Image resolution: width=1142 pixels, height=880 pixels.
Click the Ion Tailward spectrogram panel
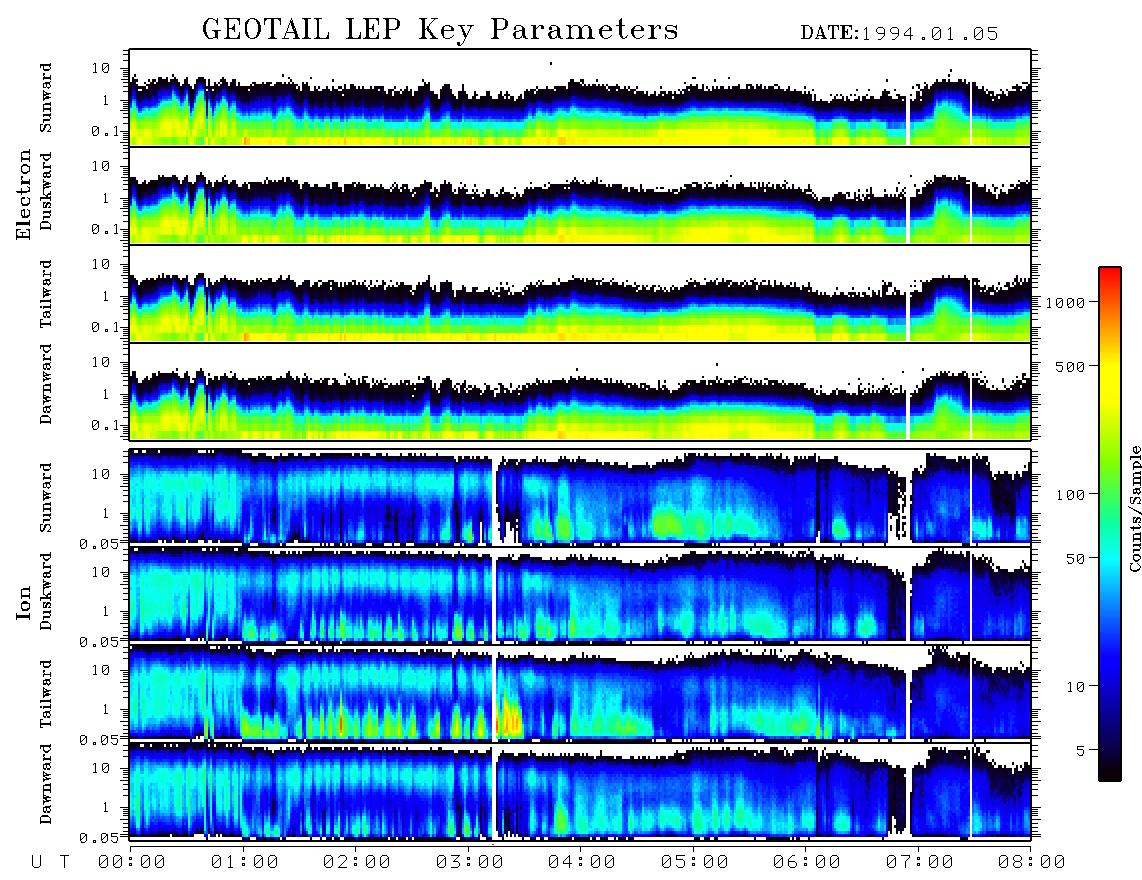(580, 693)
